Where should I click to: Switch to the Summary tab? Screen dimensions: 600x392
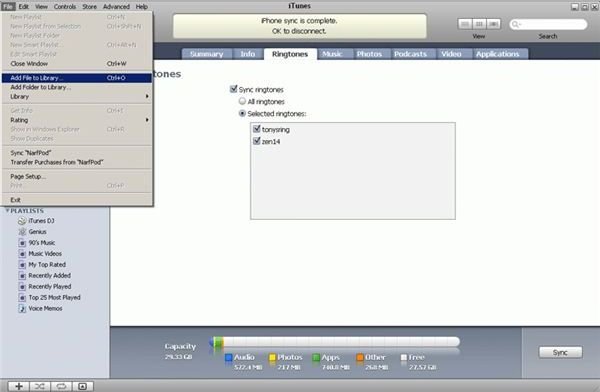[x=207, y=54]
